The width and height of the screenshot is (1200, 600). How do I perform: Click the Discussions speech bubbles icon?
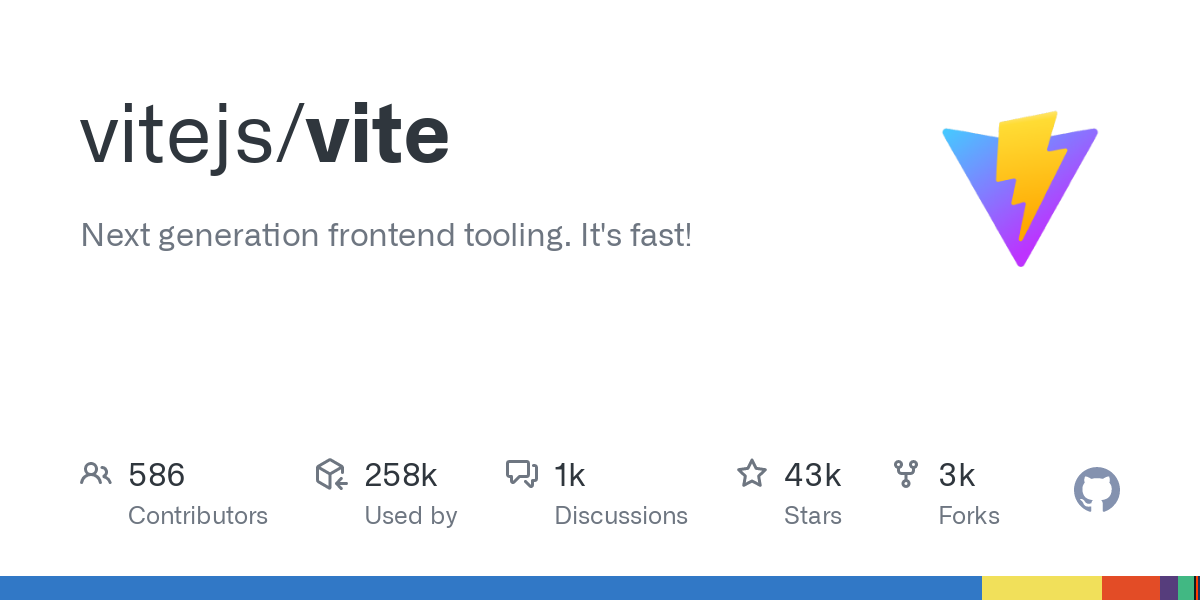pos(522,474)
